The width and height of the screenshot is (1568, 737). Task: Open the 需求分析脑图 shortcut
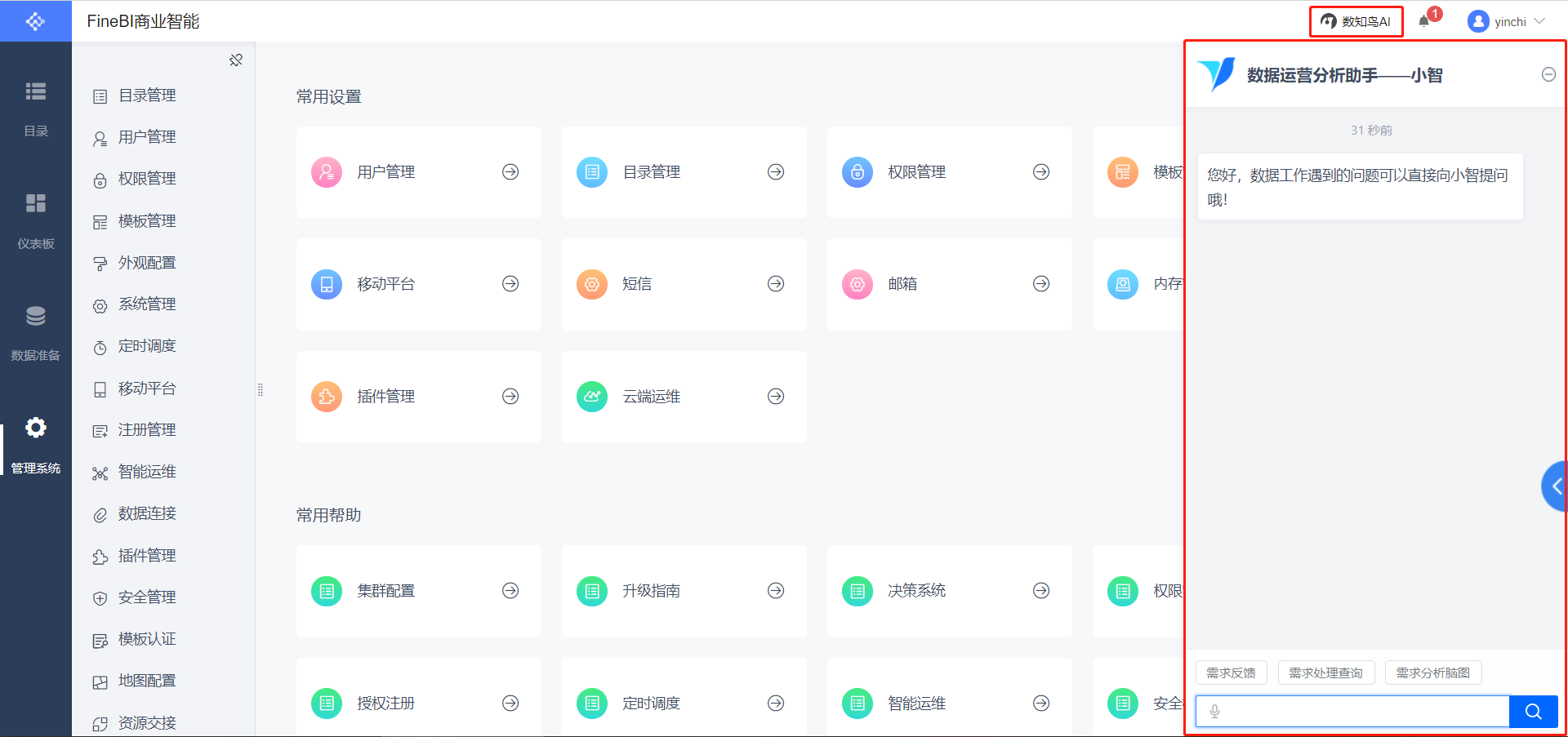(x=1432, y=673)
